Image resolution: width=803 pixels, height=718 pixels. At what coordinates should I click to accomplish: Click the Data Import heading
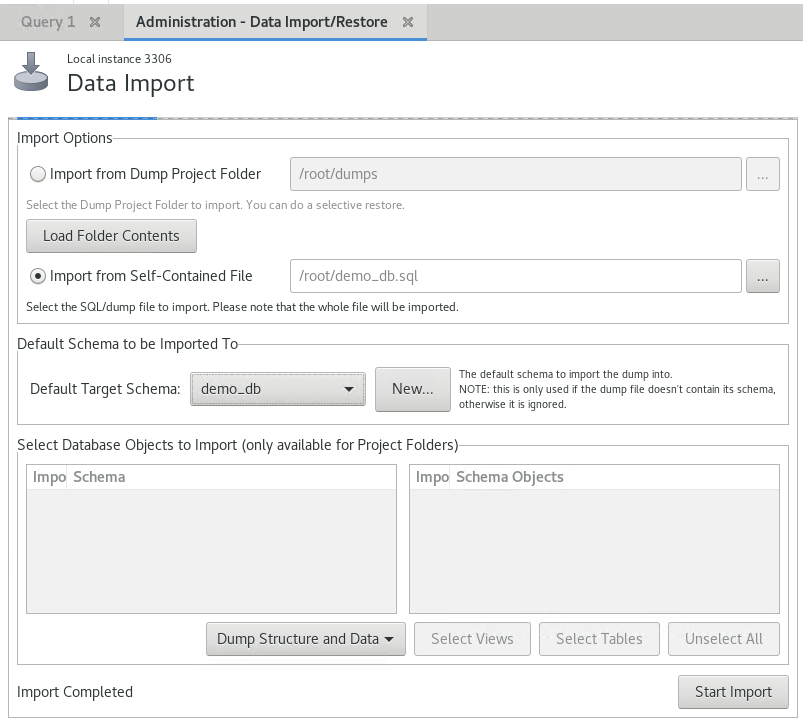click(131, 83)
